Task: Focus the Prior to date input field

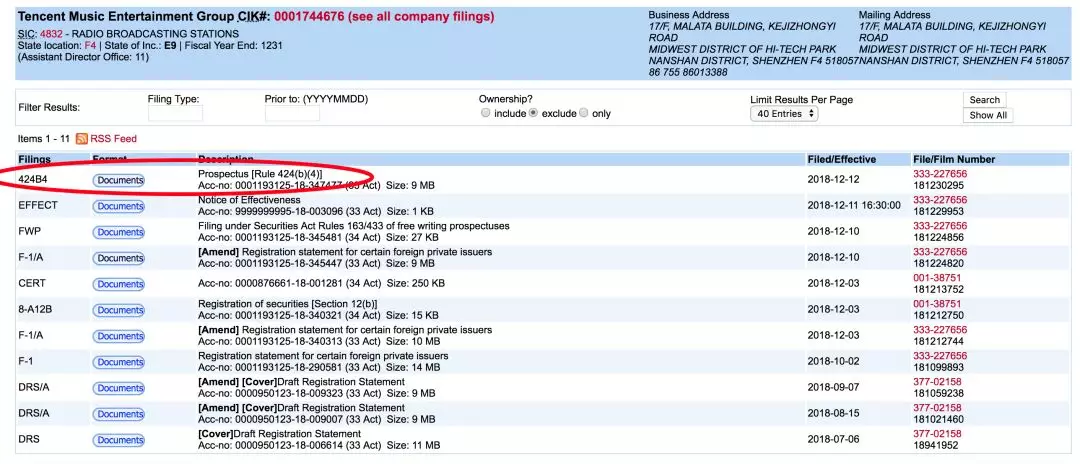Action: pyautogui.click(x=292, y=114)
